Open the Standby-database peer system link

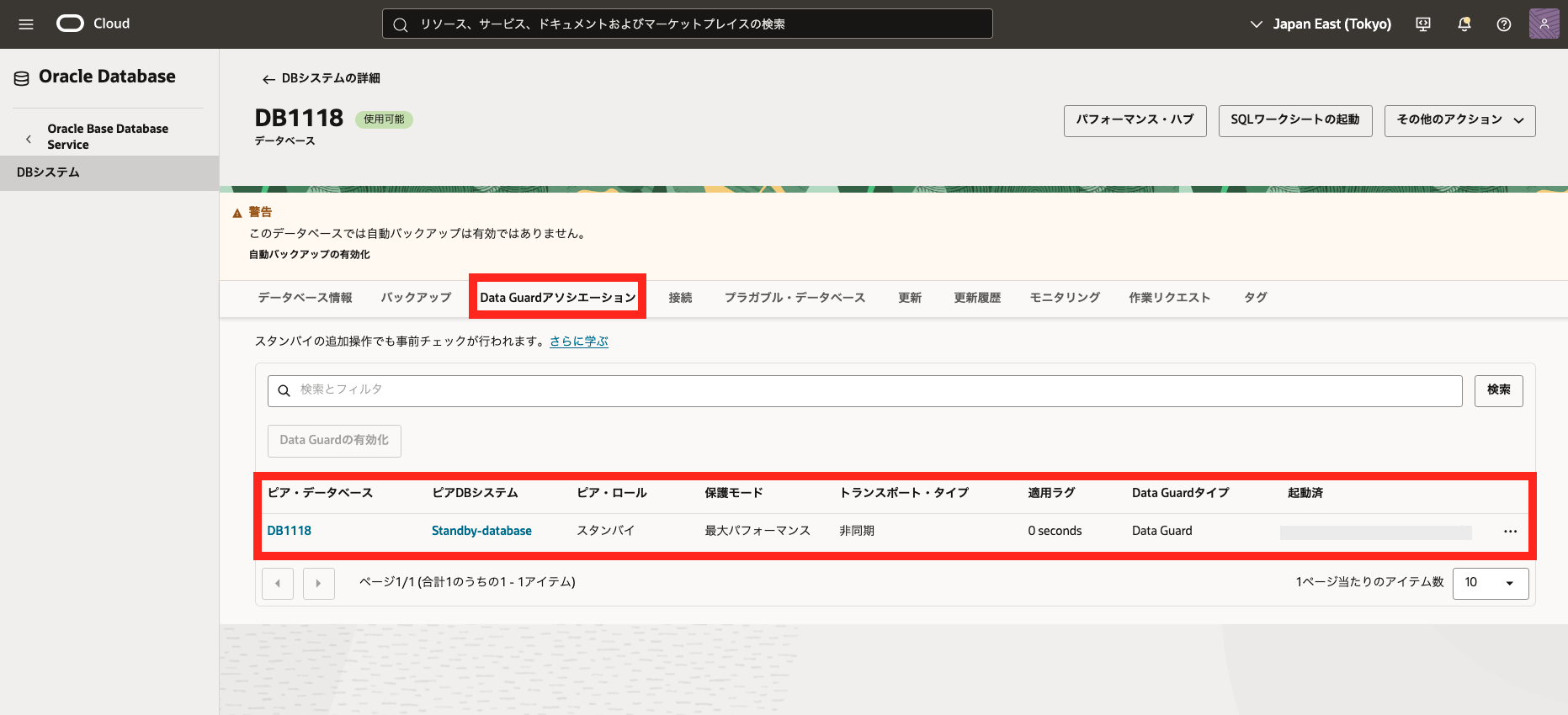point(481,531)
